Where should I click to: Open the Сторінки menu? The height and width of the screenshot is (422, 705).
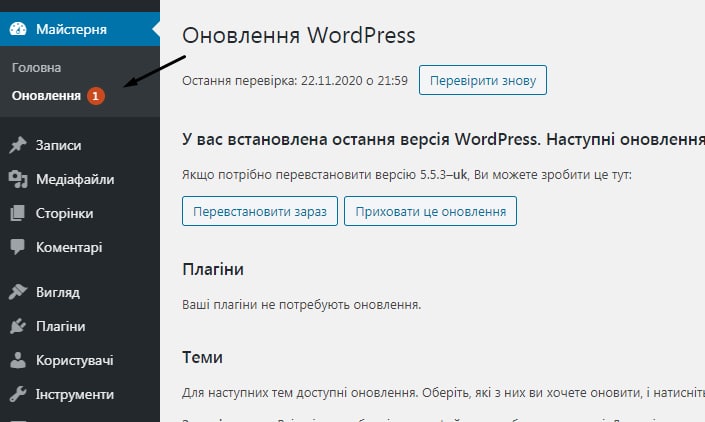tap(80, 213)
